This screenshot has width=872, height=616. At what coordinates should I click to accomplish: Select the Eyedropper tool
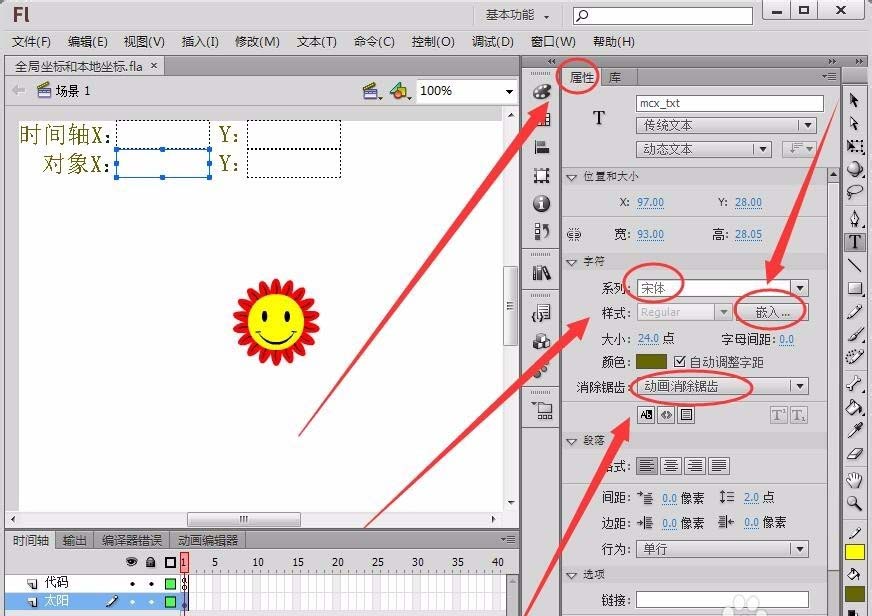tap(855, 430)
